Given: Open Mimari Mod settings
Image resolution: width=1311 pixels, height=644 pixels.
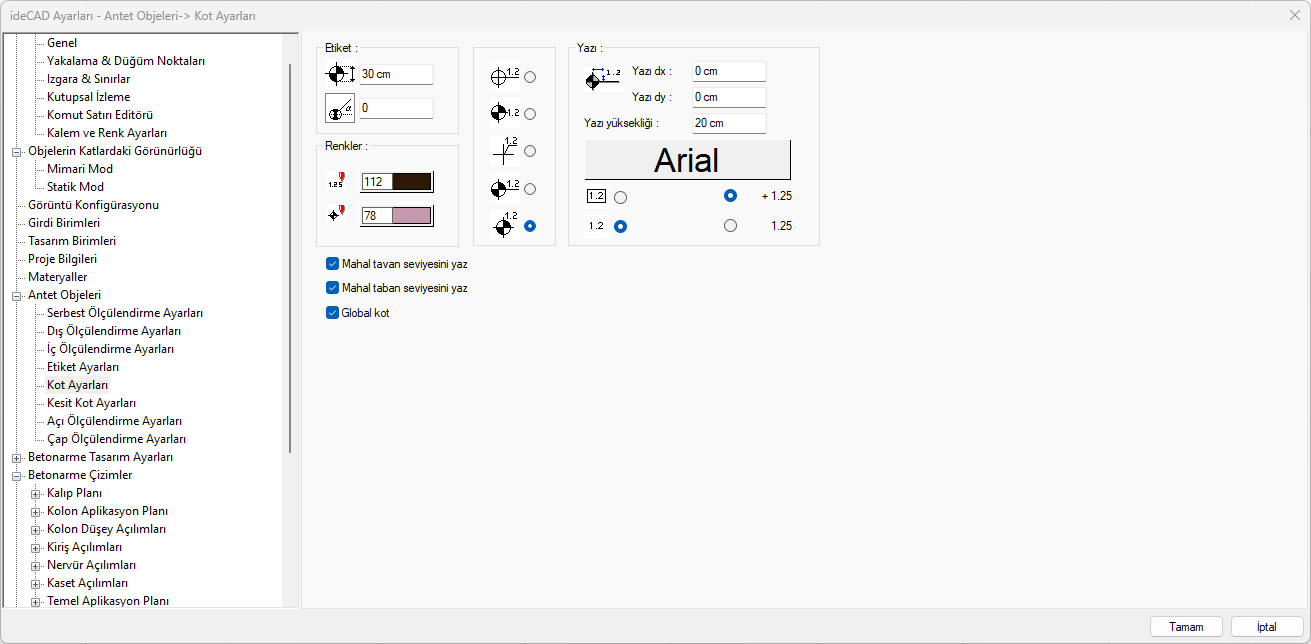Looking at the screenshot, I should coord(80,169).
